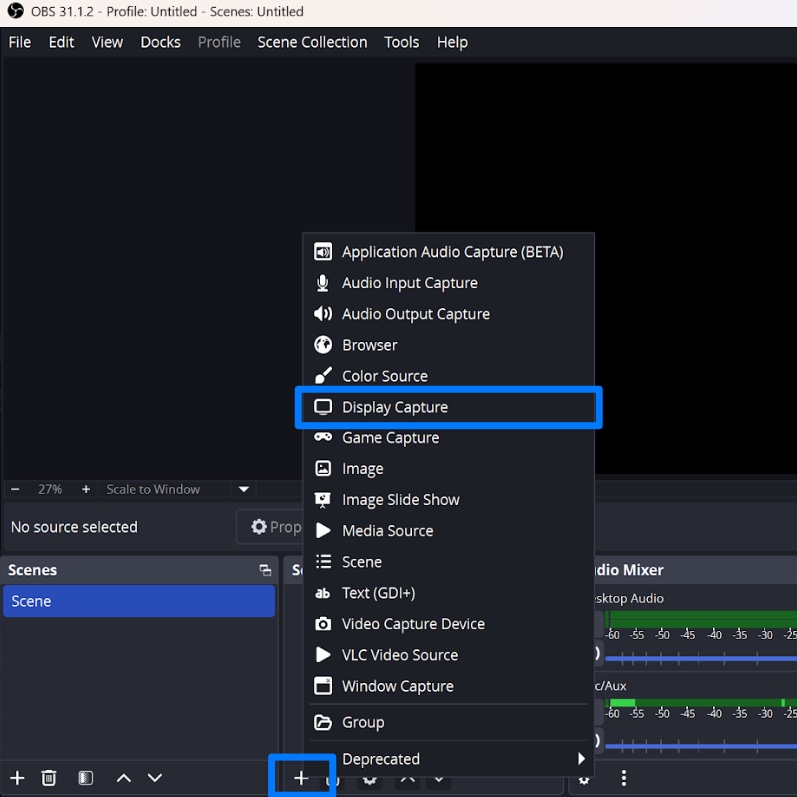The width and height of the screenshot is (797, 797).
Task: Select the Scene item in Scenes list
Action: [x=139, y=601]
